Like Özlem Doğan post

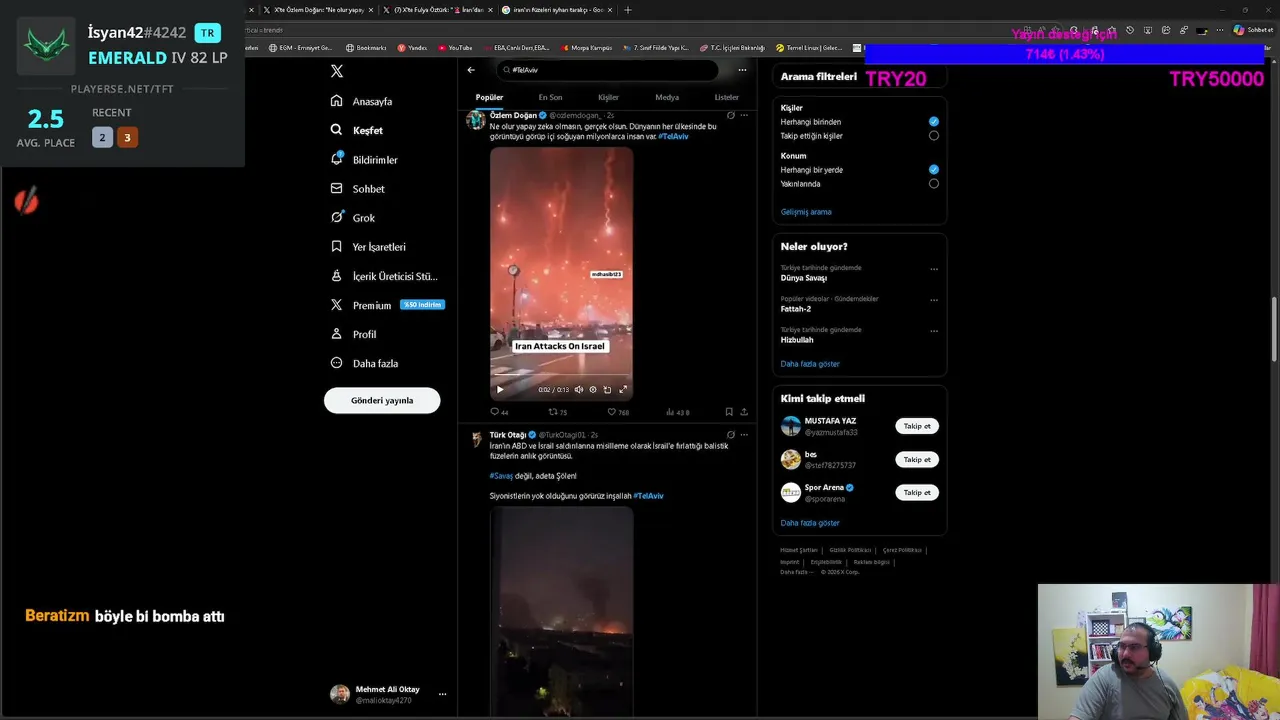coord(618,412)
